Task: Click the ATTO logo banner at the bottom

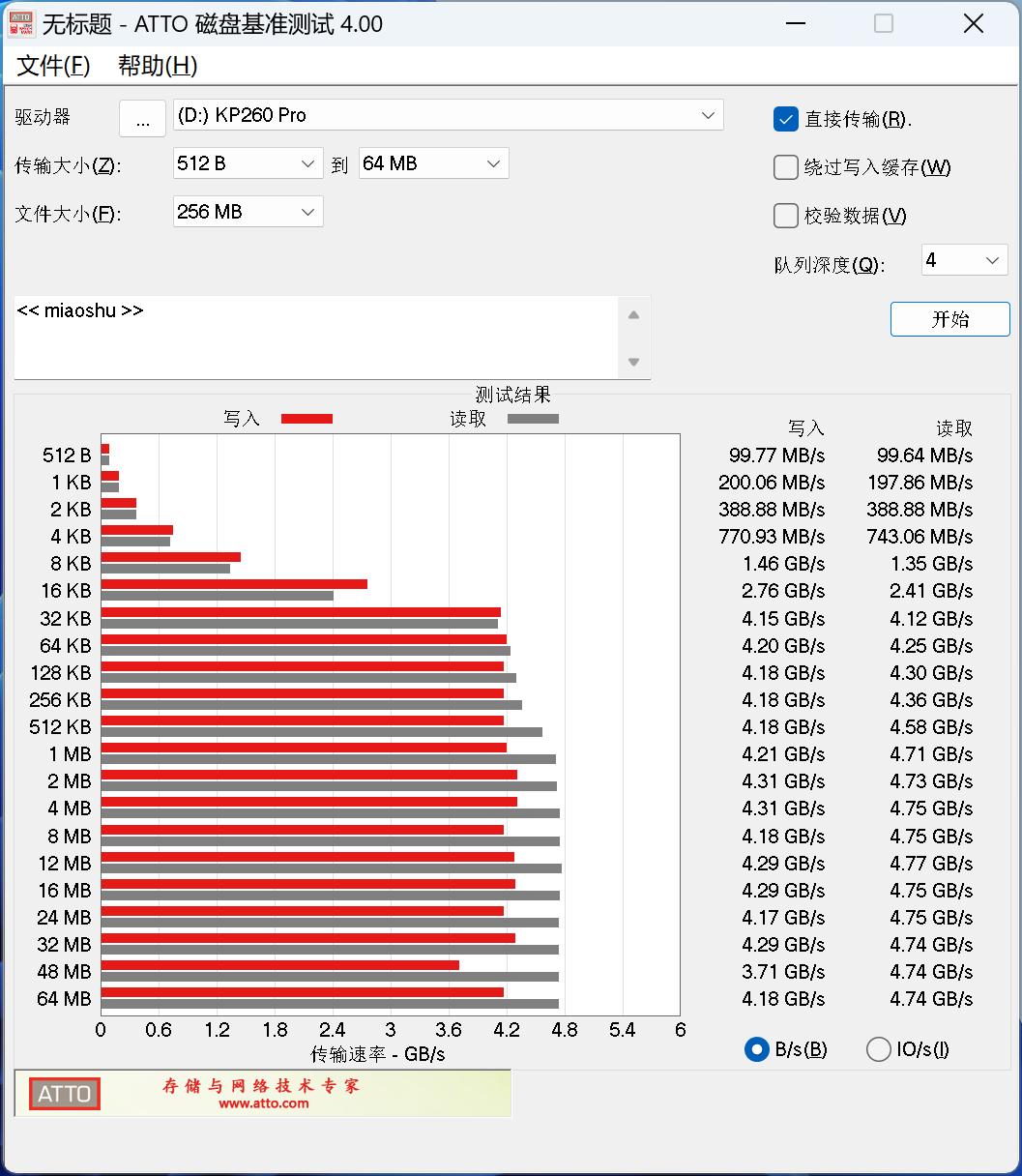Action: point(63,1094)
